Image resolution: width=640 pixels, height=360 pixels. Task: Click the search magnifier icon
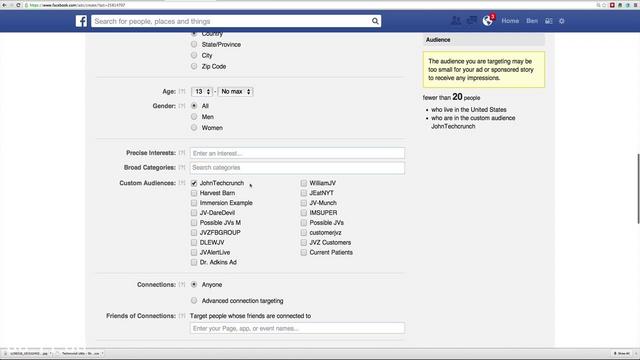pos(375,21)
